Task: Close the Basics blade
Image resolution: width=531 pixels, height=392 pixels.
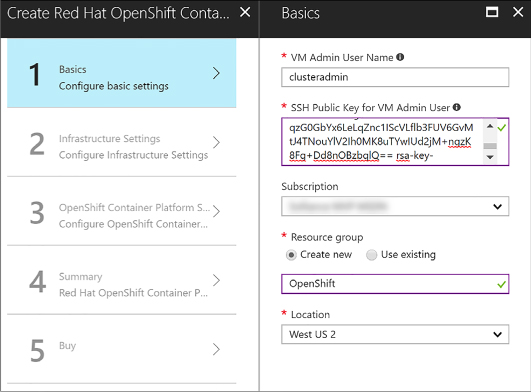Action: [518, 13]
